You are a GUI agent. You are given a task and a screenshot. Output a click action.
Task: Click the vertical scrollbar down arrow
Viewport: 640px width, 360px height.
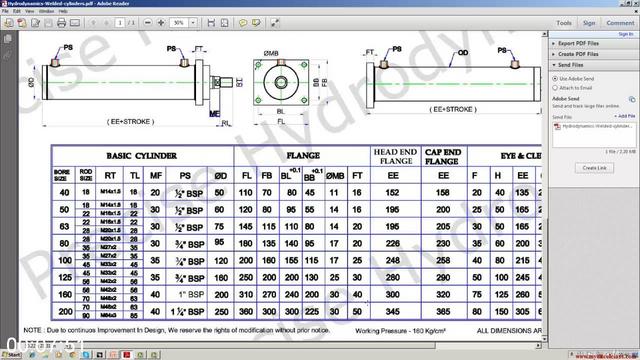[544, 339]
